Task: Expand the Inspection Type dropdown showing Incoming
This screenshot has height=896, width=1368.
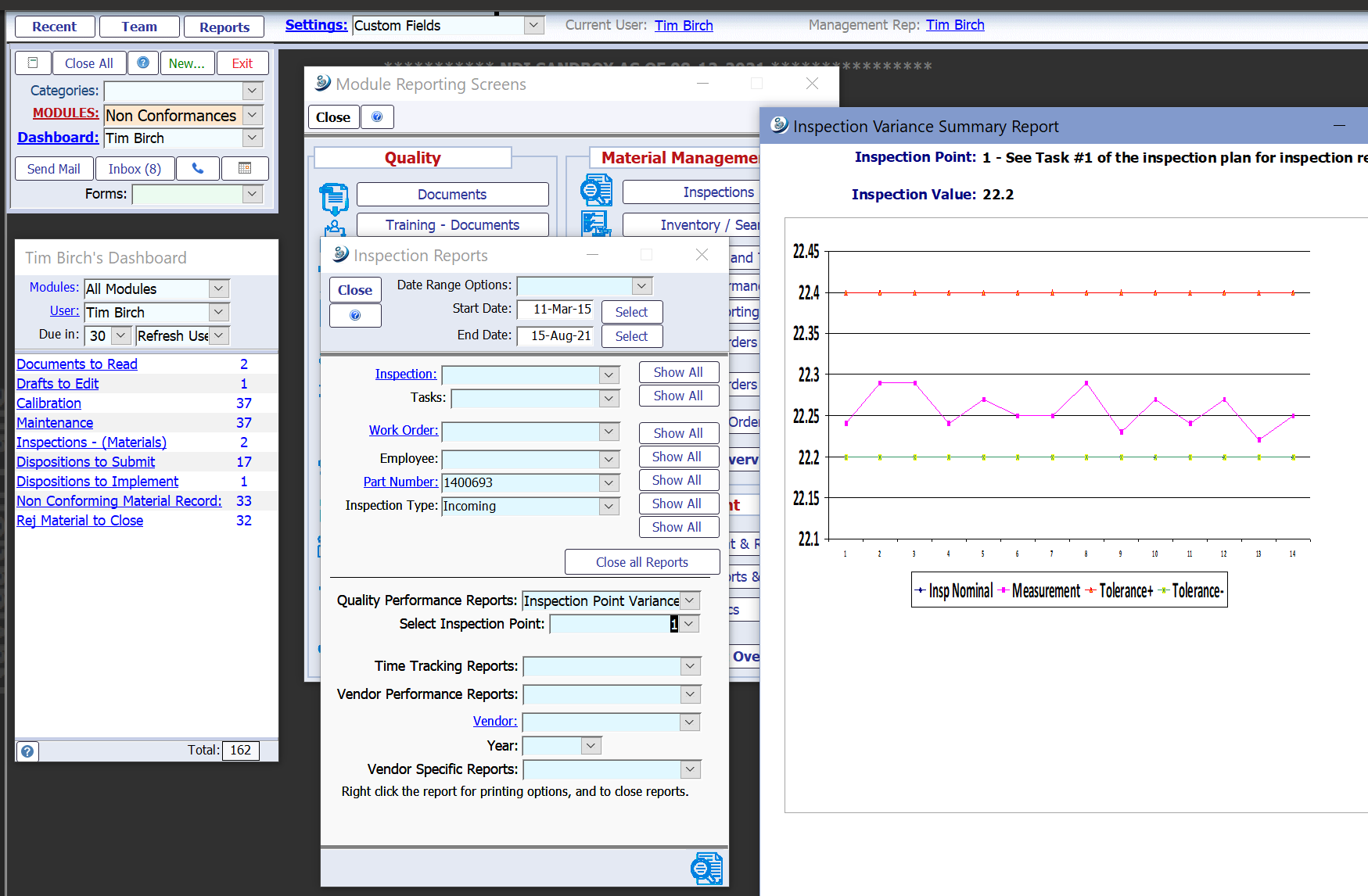Action: (609, 506)
